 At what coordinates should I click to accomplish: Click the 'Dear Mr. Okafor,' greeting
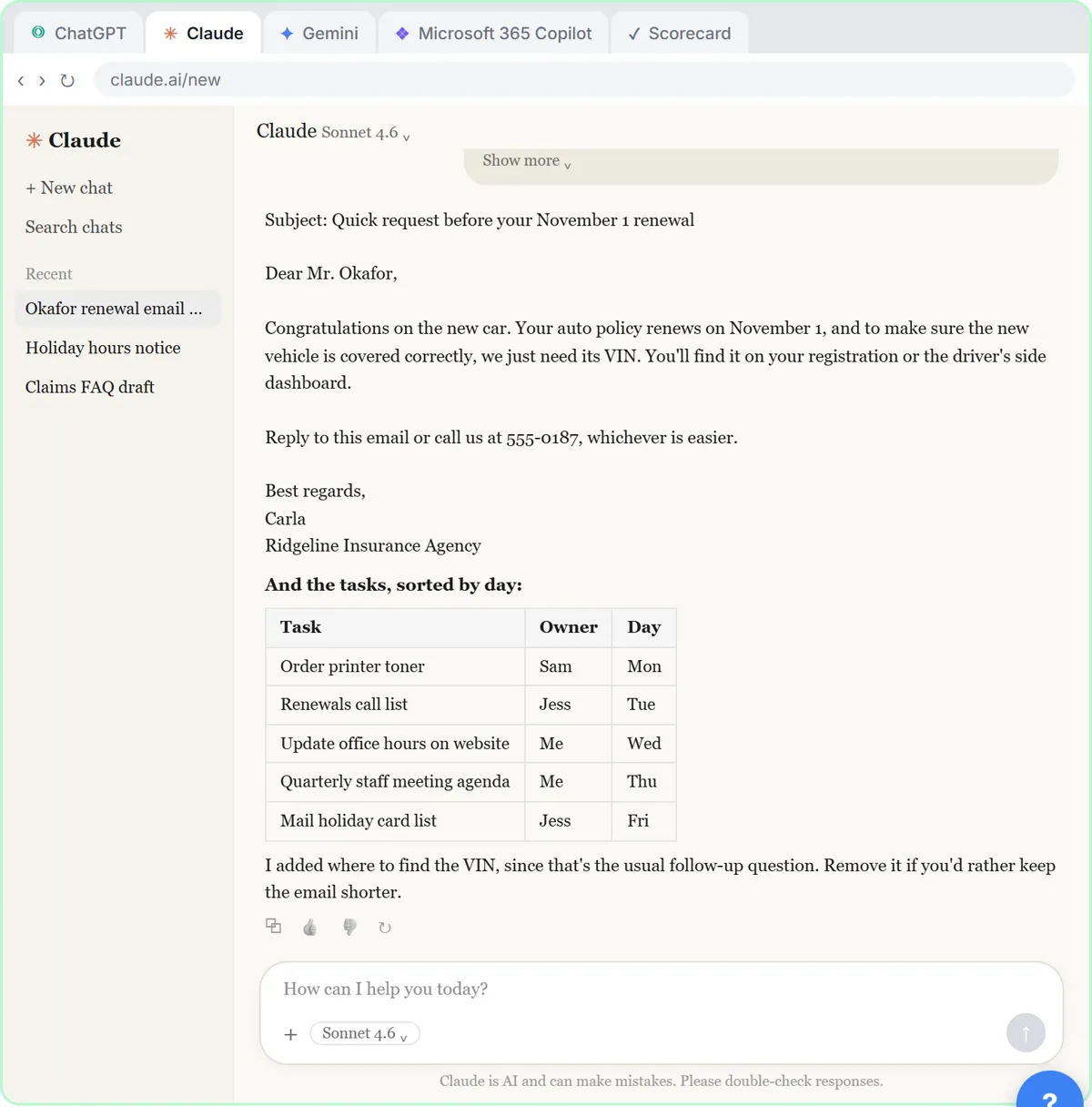click(331, 274)
